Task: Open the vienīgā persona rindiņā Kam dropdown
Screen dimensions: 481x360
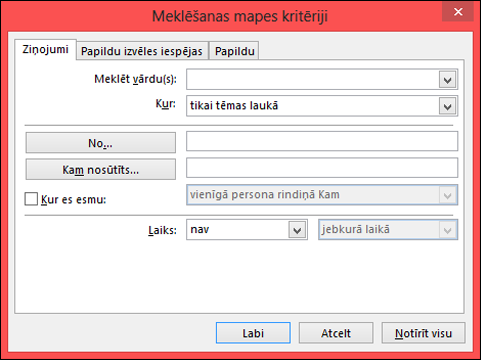Action: pos(322,195)
